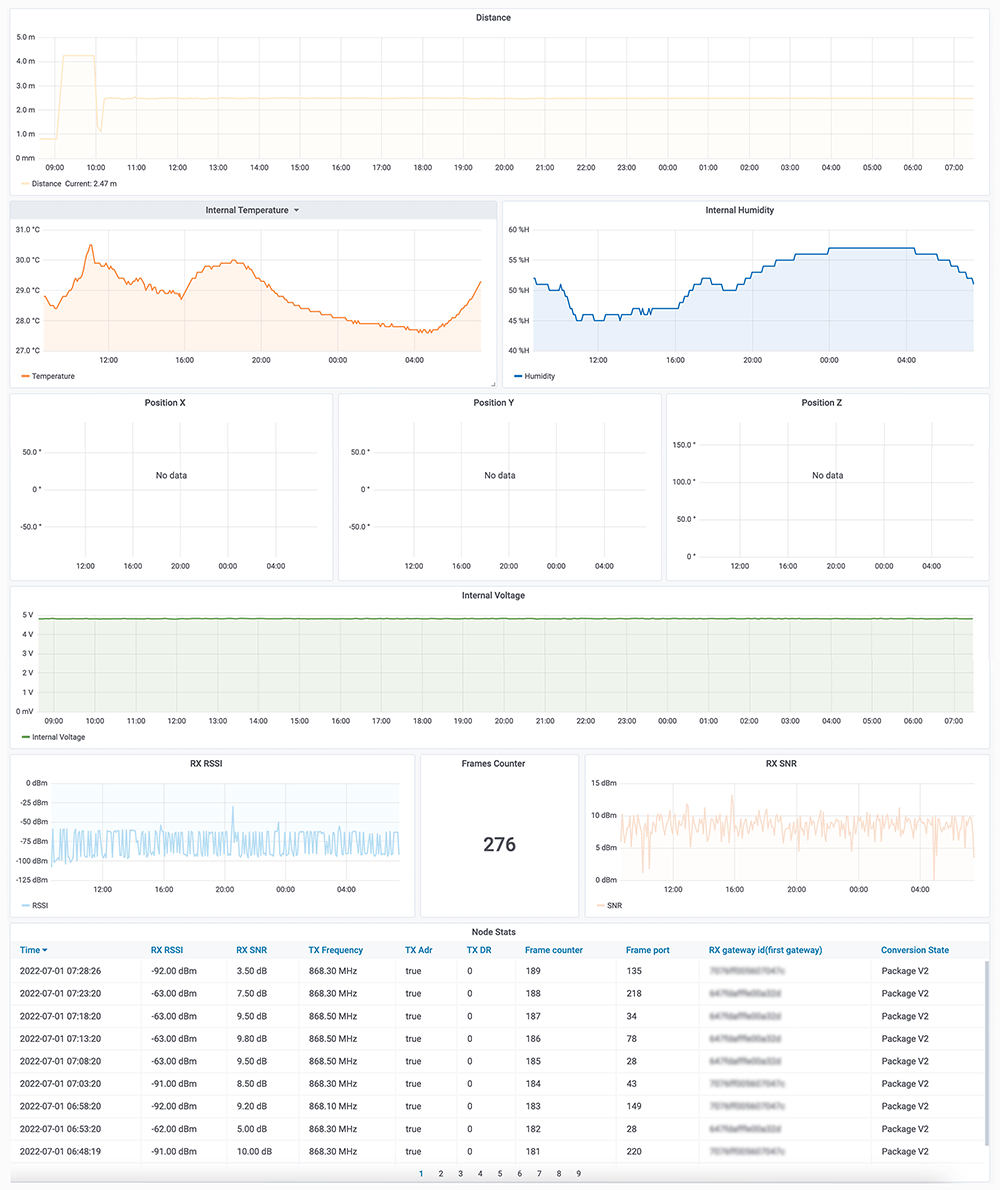Viewport: 1000px width, 1190px height.
Task: Select frame port cell 218
Action: [634, 993]
